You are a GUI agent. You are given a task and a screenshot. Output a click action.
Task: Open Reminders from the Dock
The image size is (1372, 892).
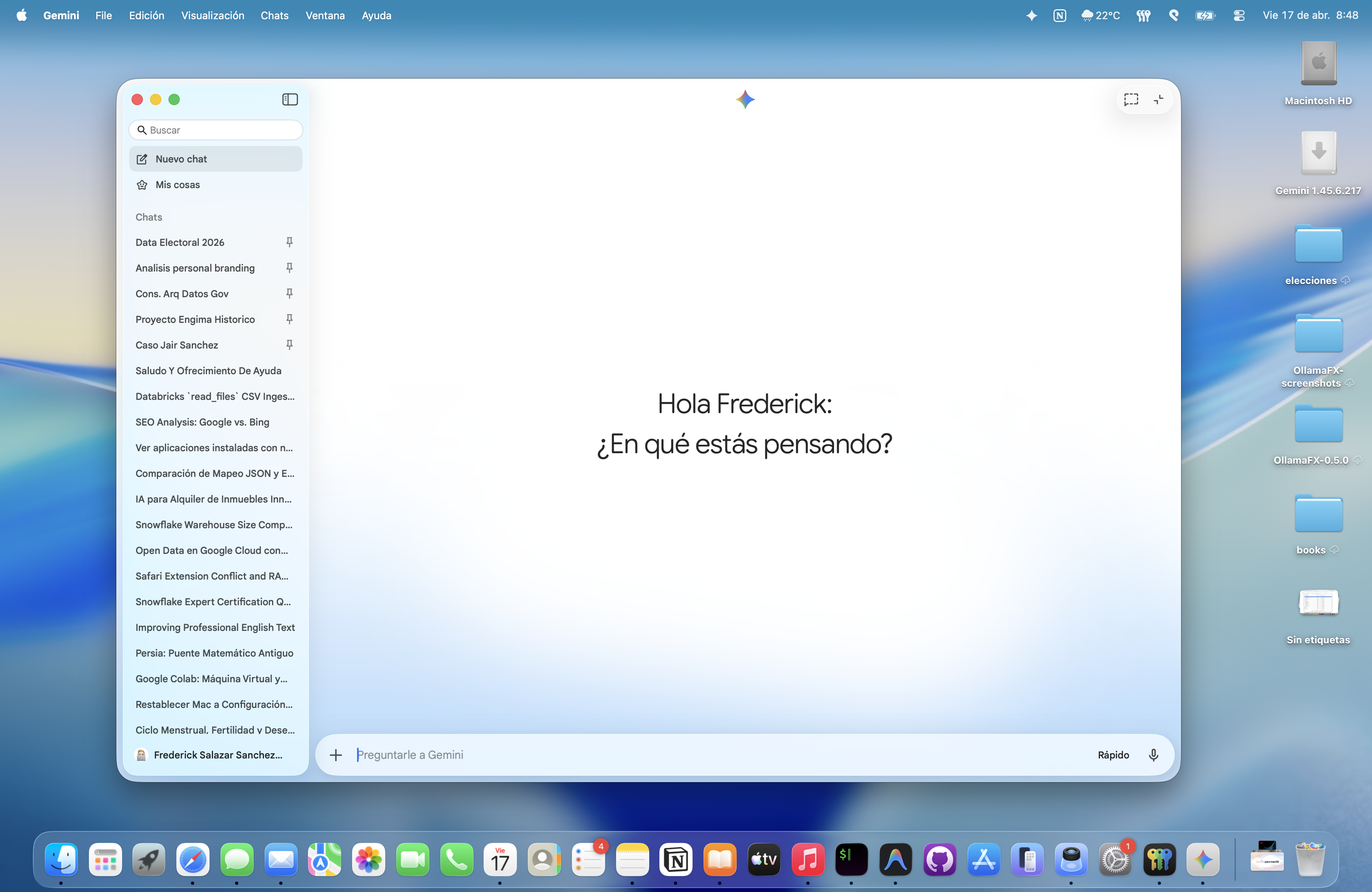(588, 859)
